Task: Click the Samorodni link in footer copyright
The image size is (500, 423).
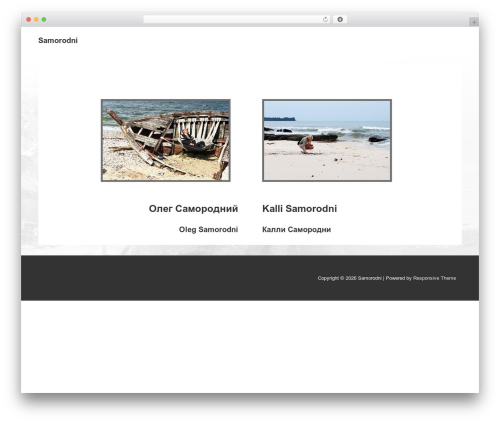Action: (x=369, y=278)
